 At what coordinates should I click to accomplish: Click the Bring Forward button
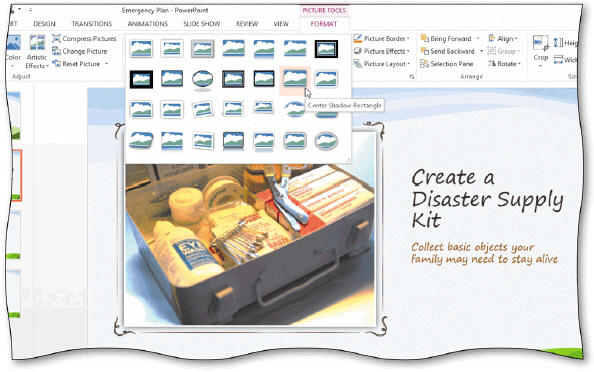pyautogui.click(x=446, y=38)
